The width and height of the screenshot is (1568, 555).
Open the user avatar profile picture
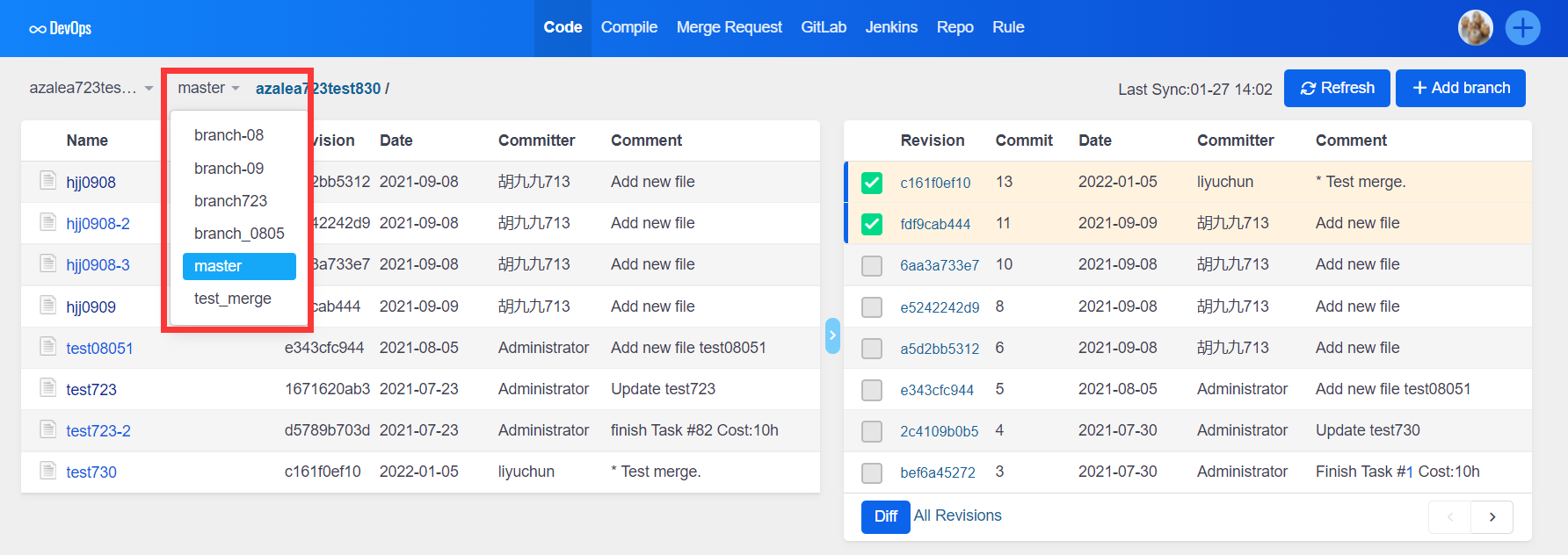pyautogui.click(x=1475, y=28)
